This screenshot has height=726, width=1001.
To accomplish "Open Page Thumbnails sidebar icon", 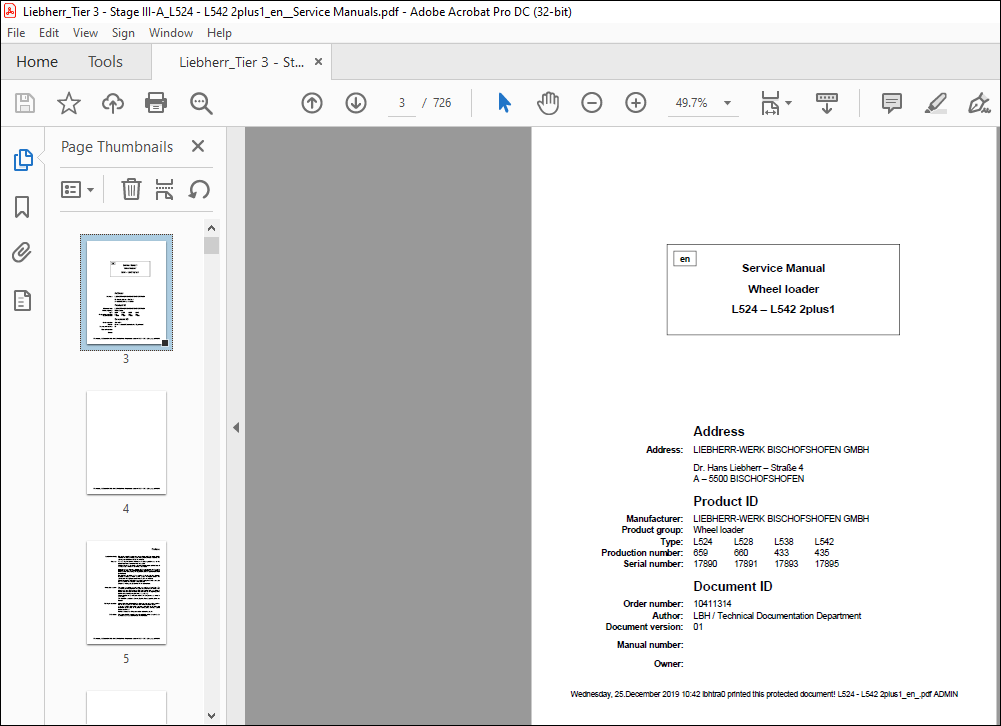I will pyautogui.click(x=23, y=160).
